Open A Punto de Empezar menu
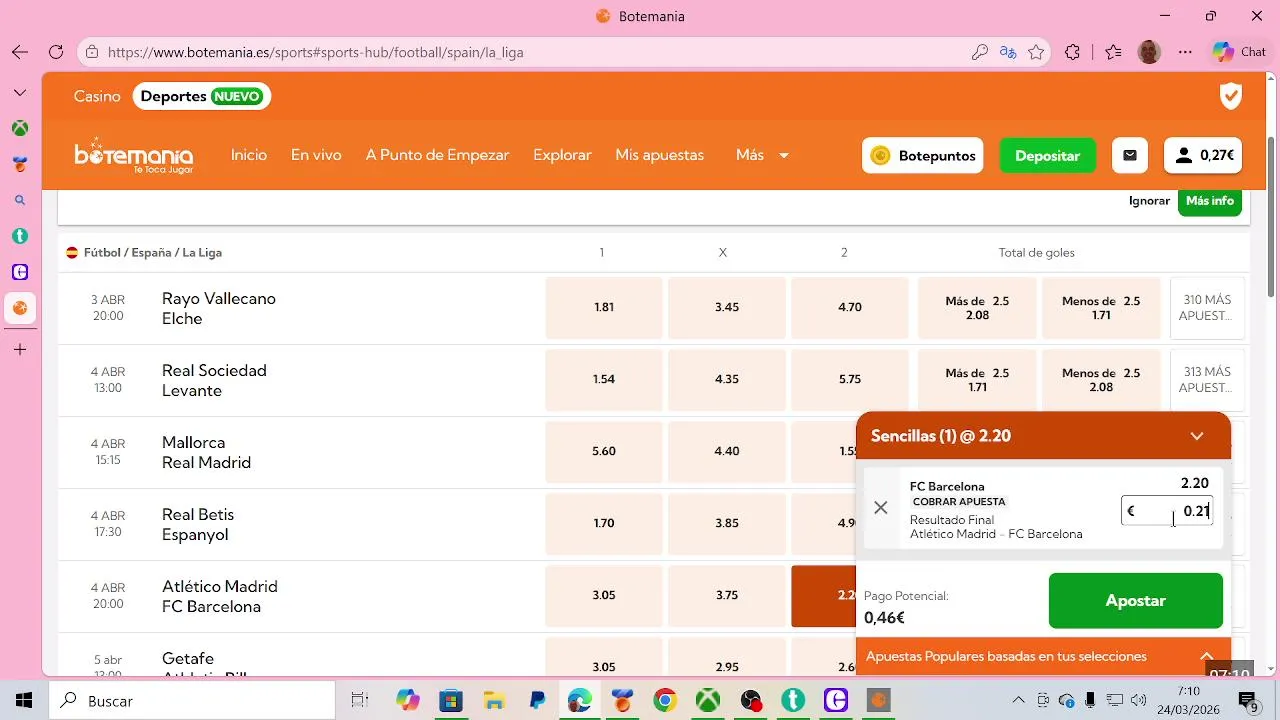This screenshot has width=1280, height=720. (437, 155)
